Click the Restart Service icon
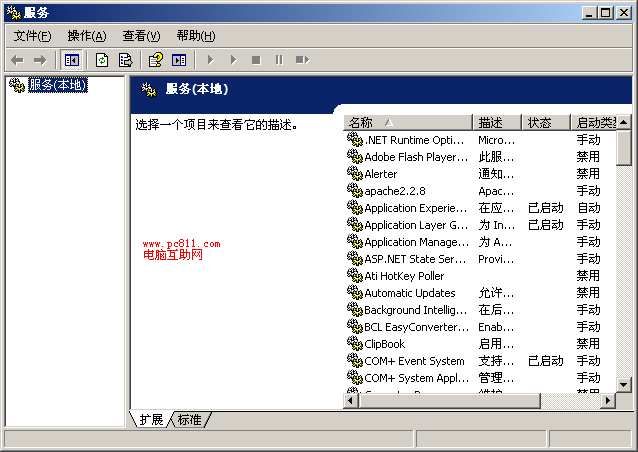The image size is (638, 452). 302,60
